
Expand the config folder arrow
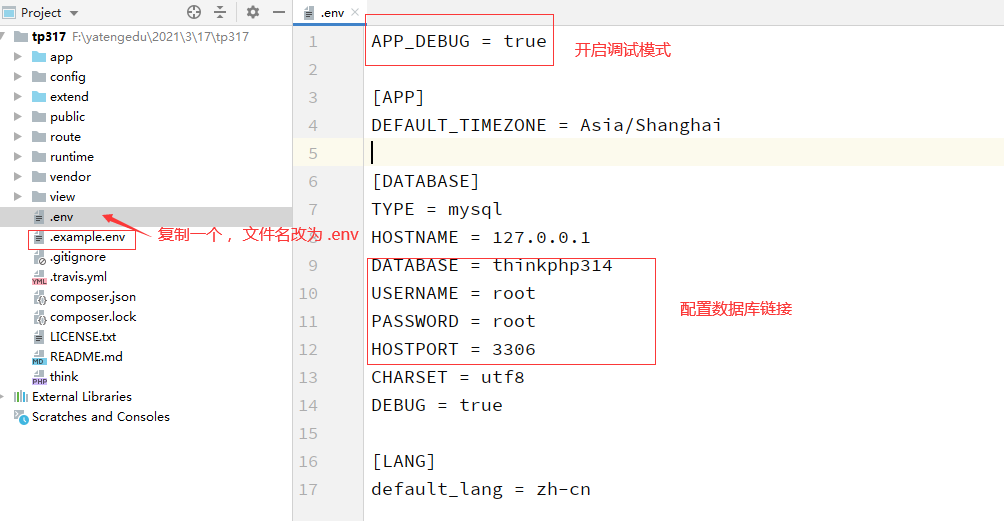coord(18,77)
